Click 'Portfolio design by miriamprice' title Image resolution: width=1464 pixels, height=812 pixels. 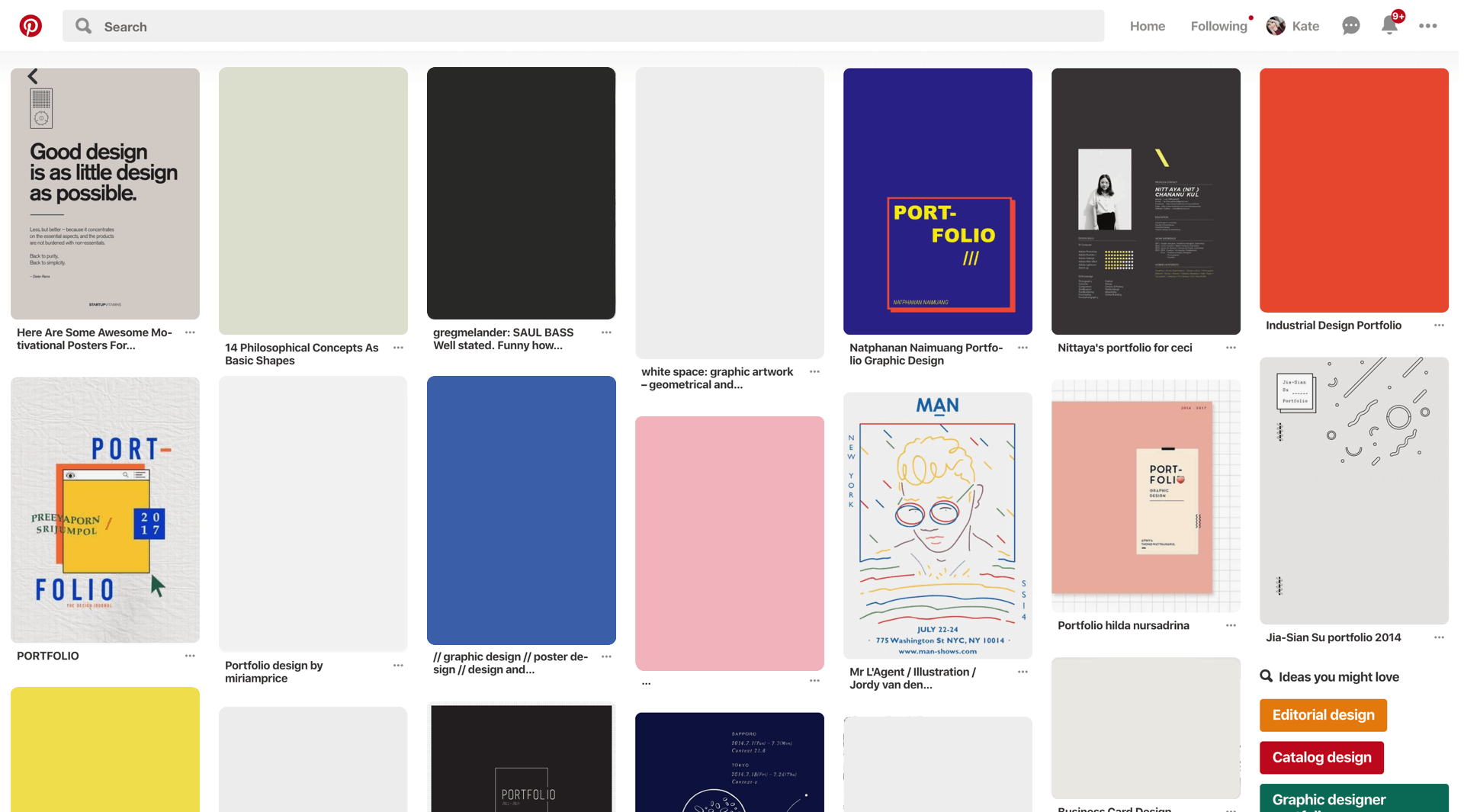(x=274, y=672)
